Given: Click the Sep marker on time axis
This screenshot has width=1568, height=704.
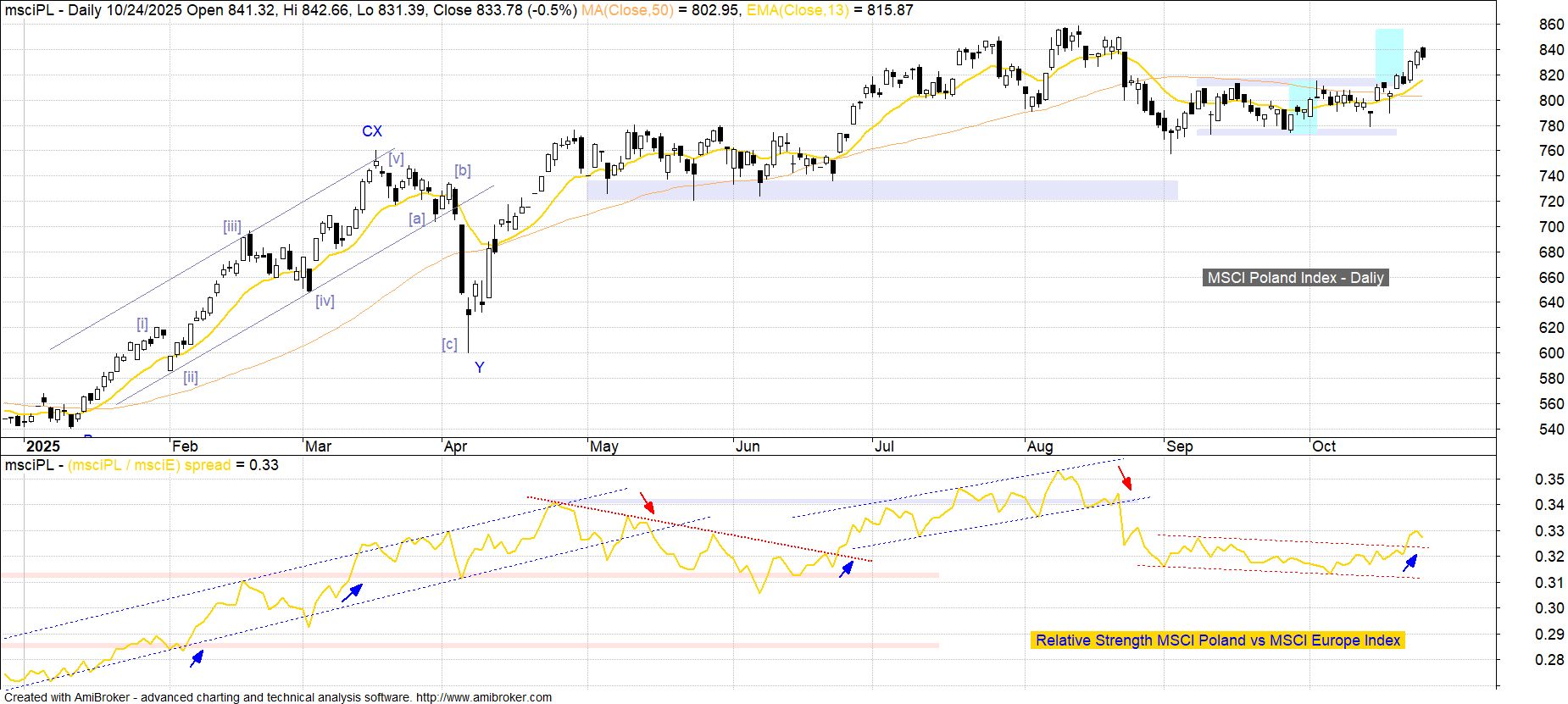Looking at the screenshot, I should tap(1179, 446).
